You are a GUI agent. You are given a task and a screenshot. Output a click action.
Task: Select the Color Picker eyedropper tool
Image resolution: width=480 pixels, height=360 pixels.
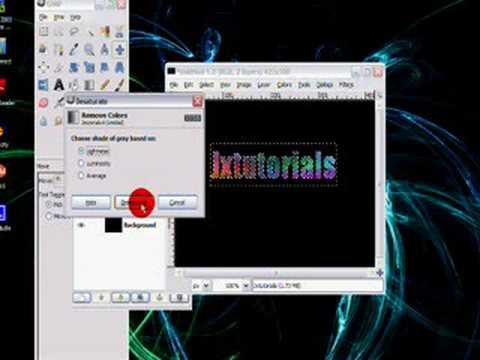74,50
